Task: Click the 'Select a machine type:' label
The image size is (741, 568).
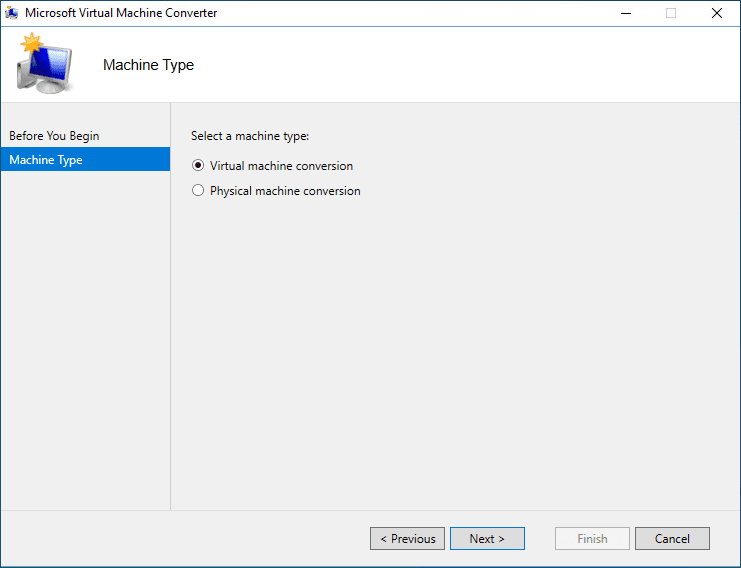Action: 250,136
